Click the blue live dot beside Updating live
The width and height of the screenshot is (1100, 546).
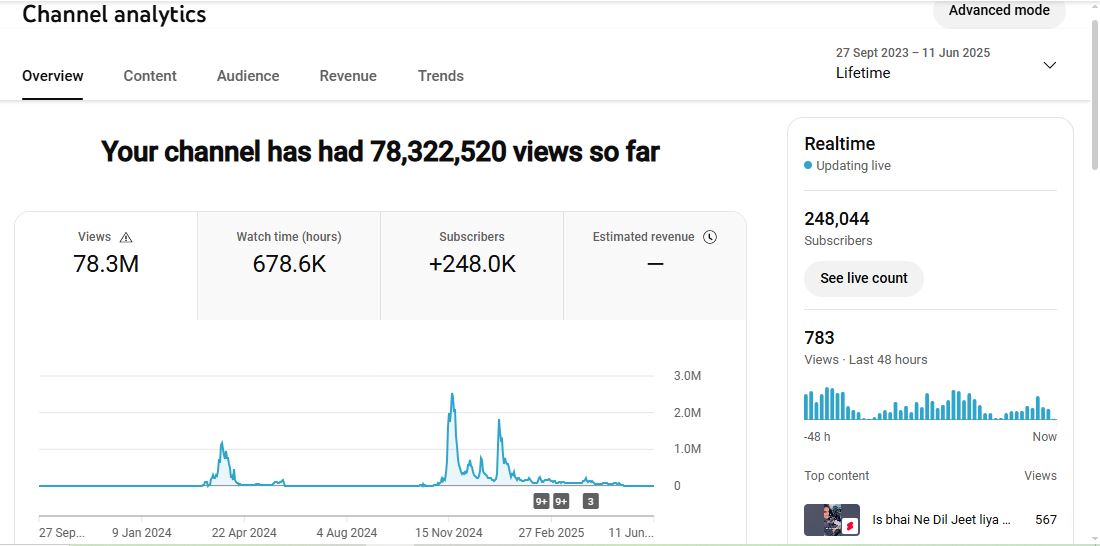tap(808, 166)
